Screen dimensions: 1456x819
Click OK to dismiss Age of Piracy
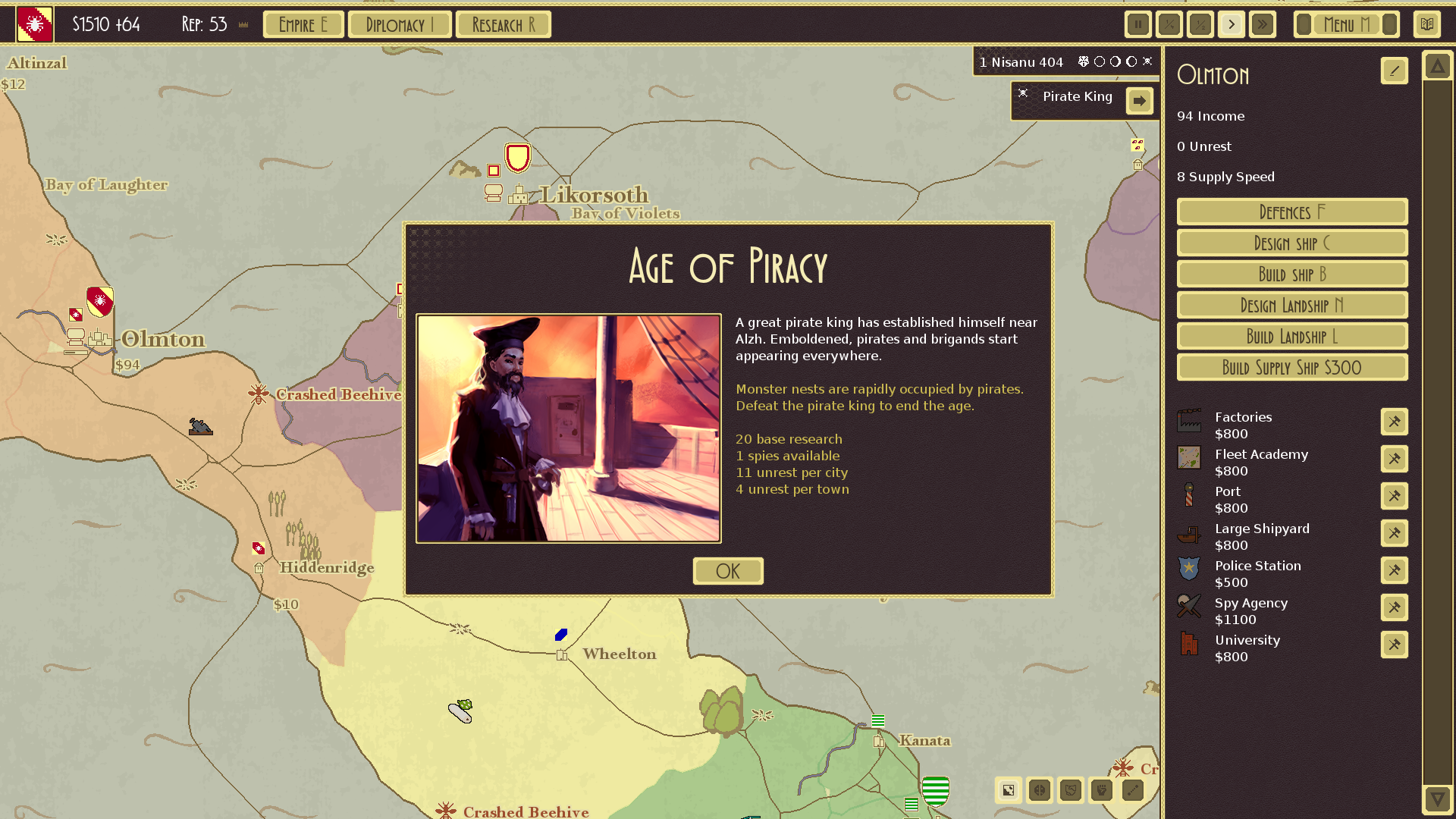[728, 570]
